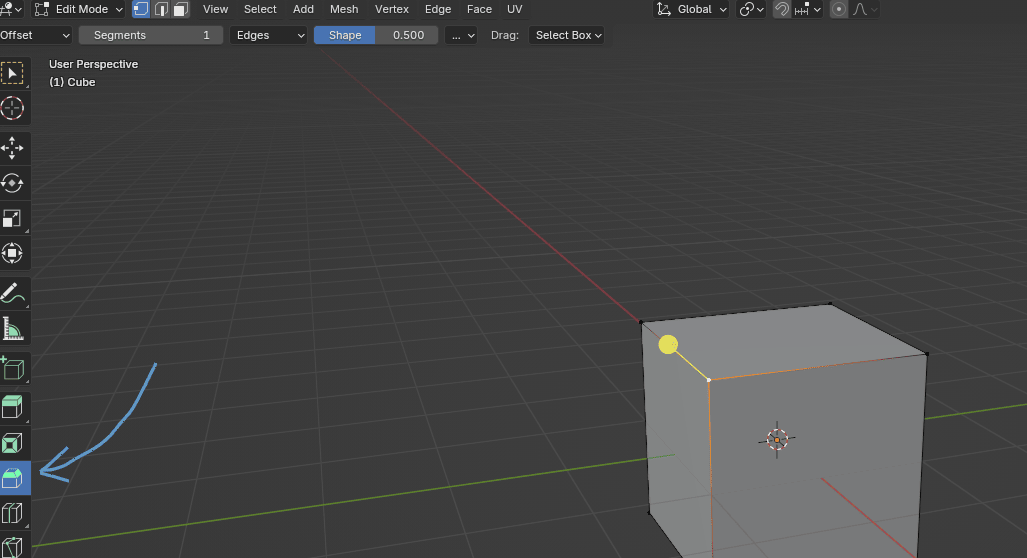This screenshot has height=558, width=1027.
Task: Open the Edit Mode dropdown
Action: coord(79,9)
